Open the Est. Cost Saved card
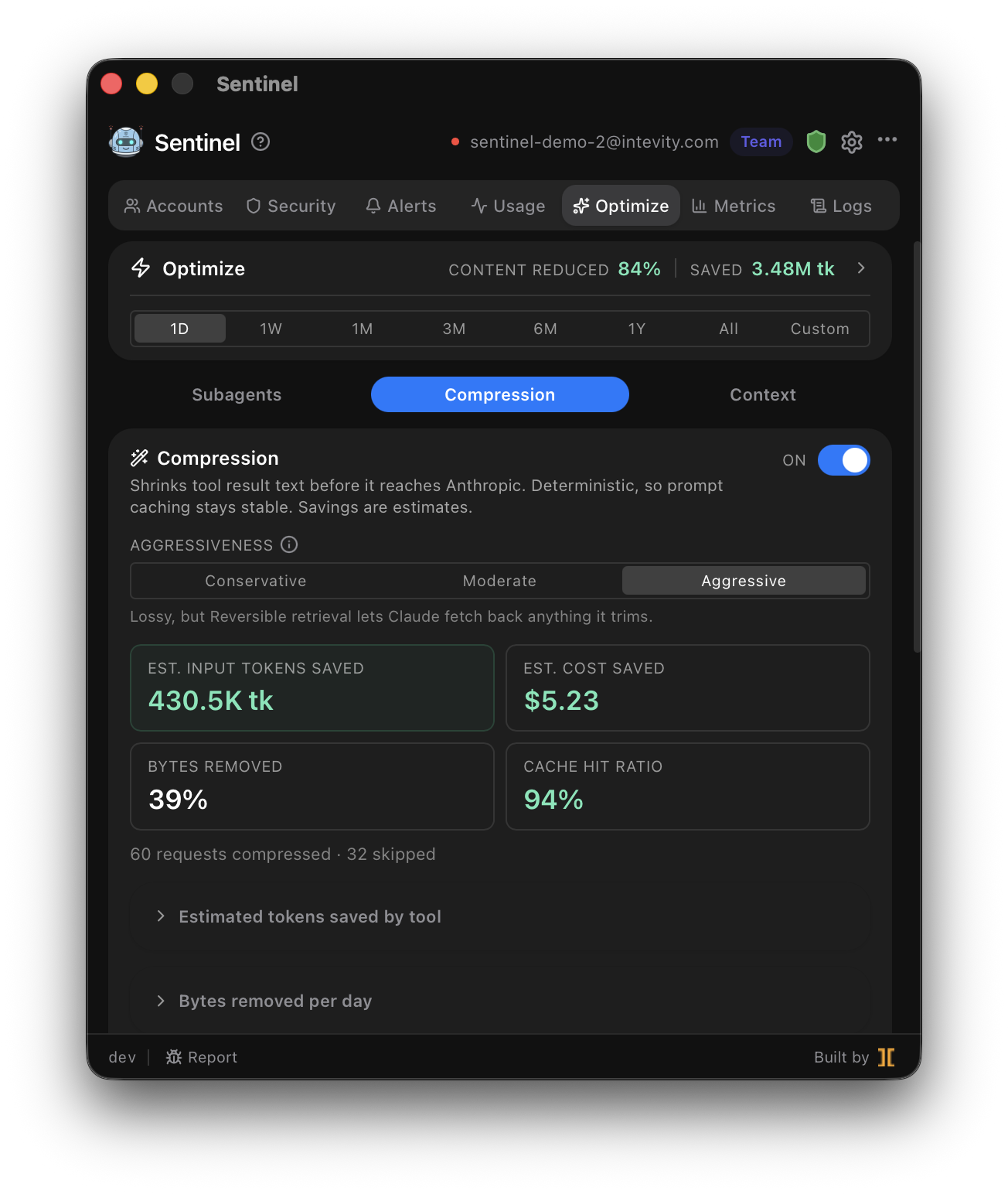The height and width of the screenshot is (1194, 1008). pos(688,687)
